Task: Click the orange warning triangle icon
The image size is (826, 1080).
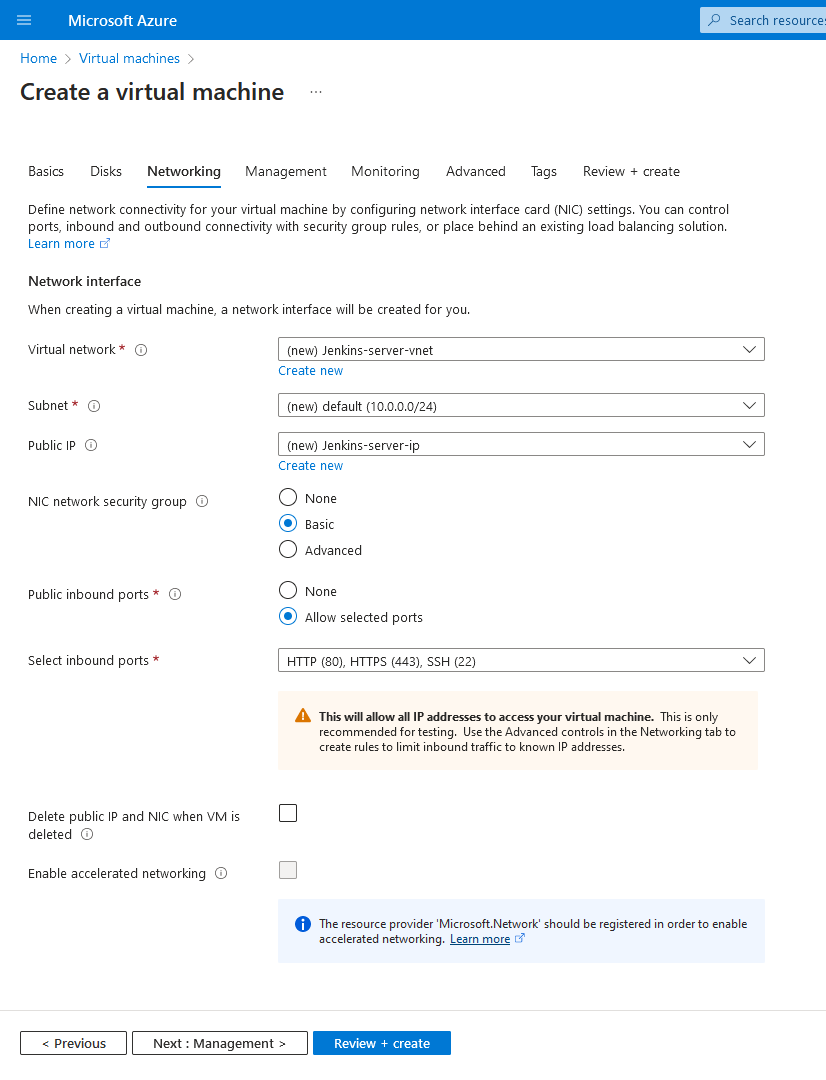Action: (302, 716)
